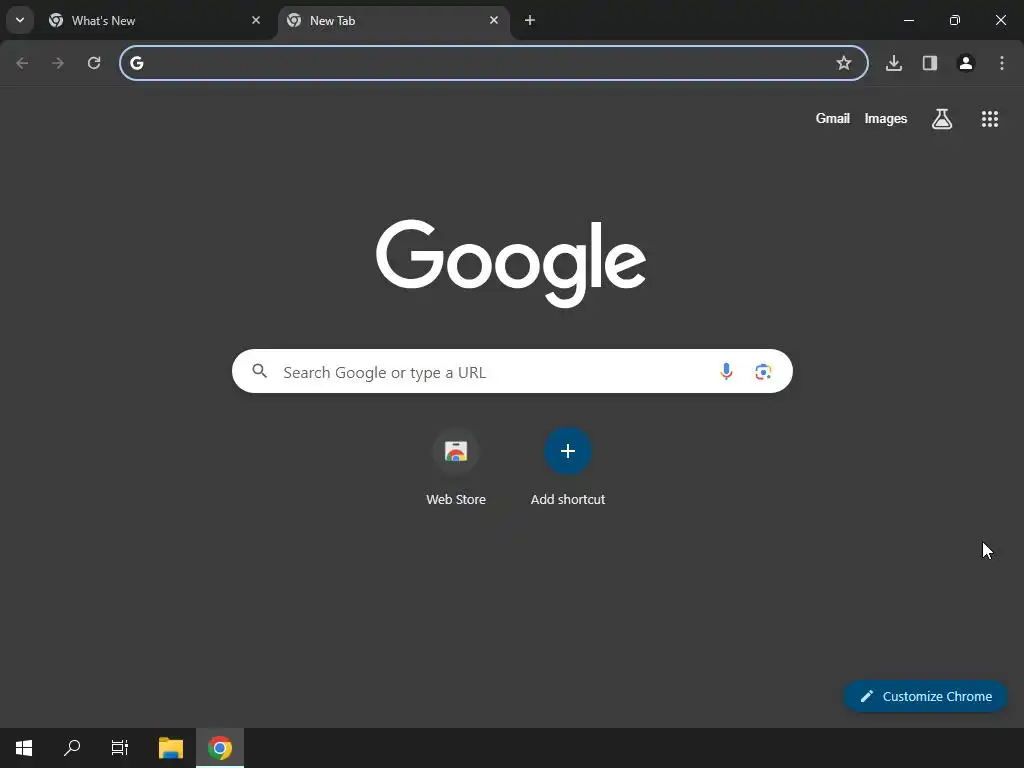The width and height of the screenshot is (1024, 768).
Task: Close the New Tab tab
Action: tap(494, 20)
